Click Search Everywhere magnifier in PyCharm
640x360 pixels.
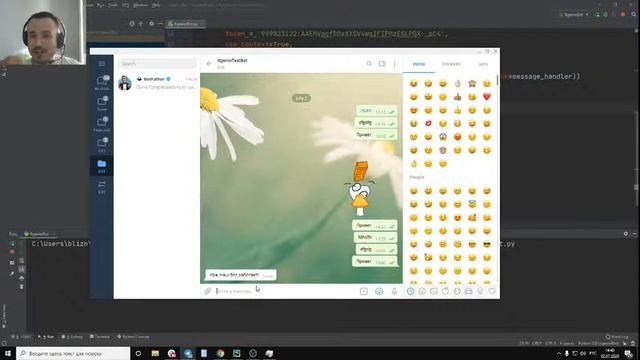[633, 14]
